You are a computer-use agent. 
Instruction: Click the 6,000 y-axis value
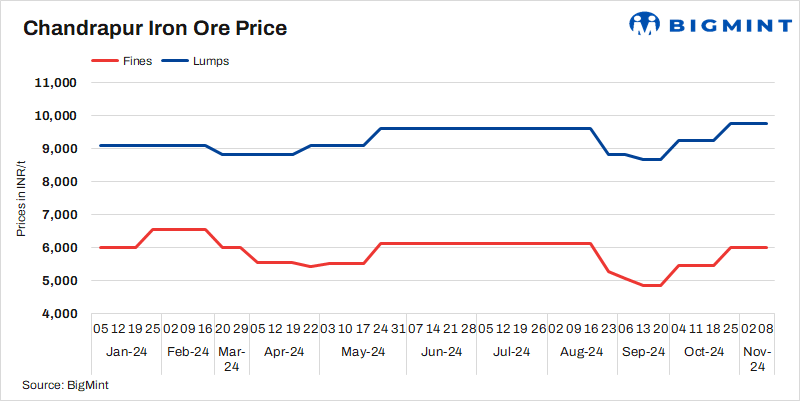pyautogui.click(x=62, y=248)
